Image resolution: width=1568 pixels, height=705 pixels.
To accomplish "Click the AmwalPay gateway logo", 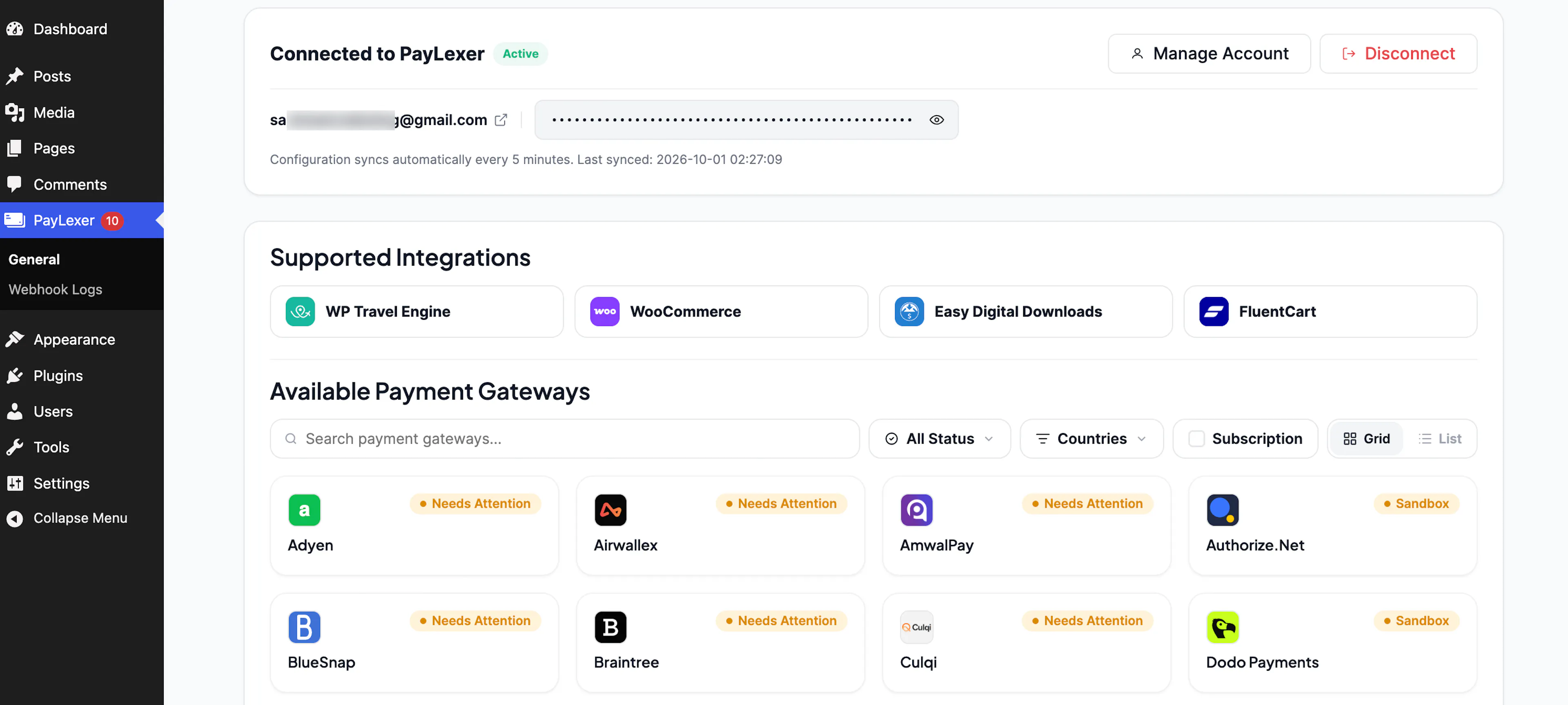I will (x=917, y=510).
